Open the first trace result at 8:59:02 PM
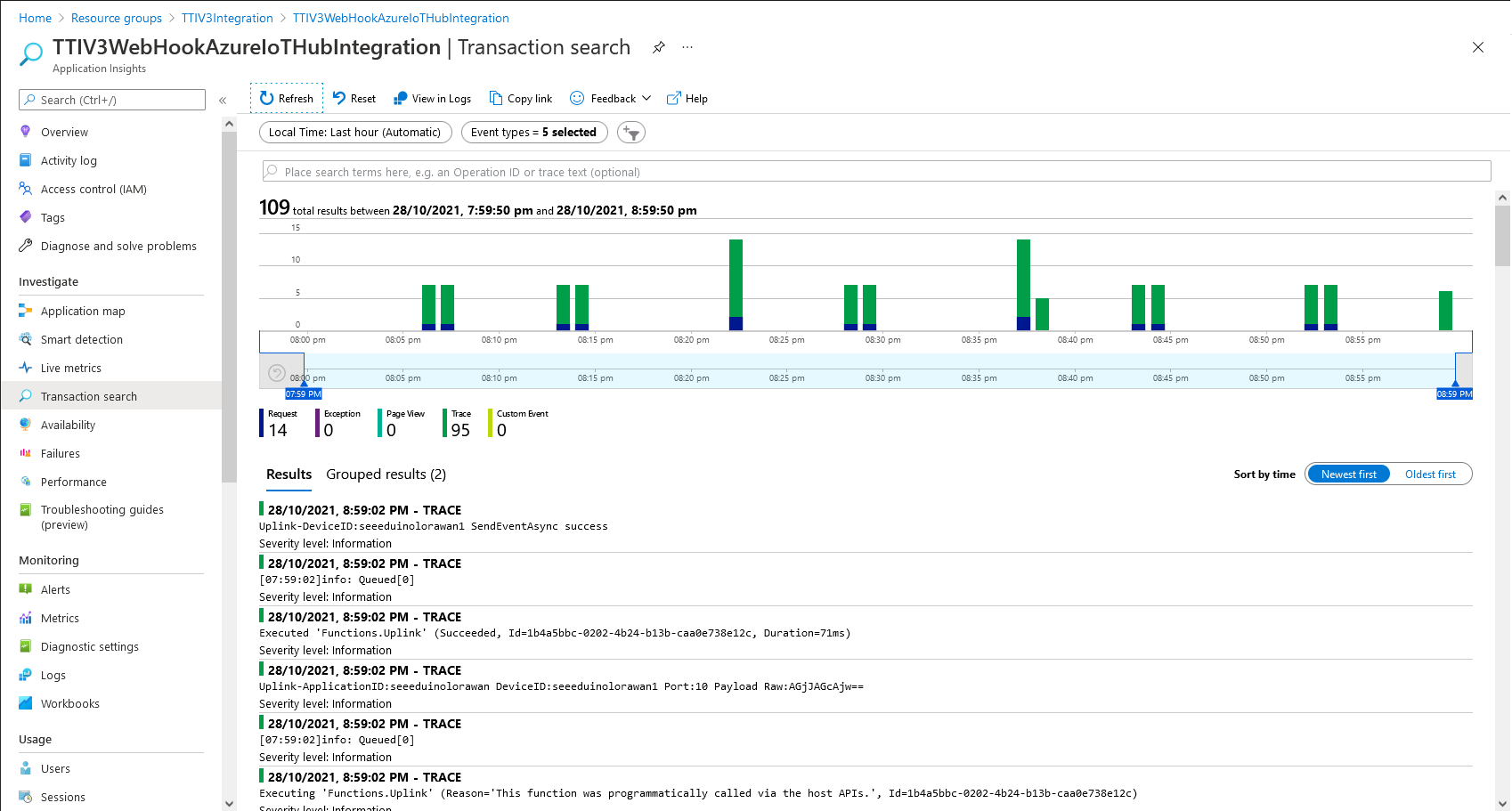The width and height of the screenshot is (1512, 811). pyautogui.click(x=364, y=510)
